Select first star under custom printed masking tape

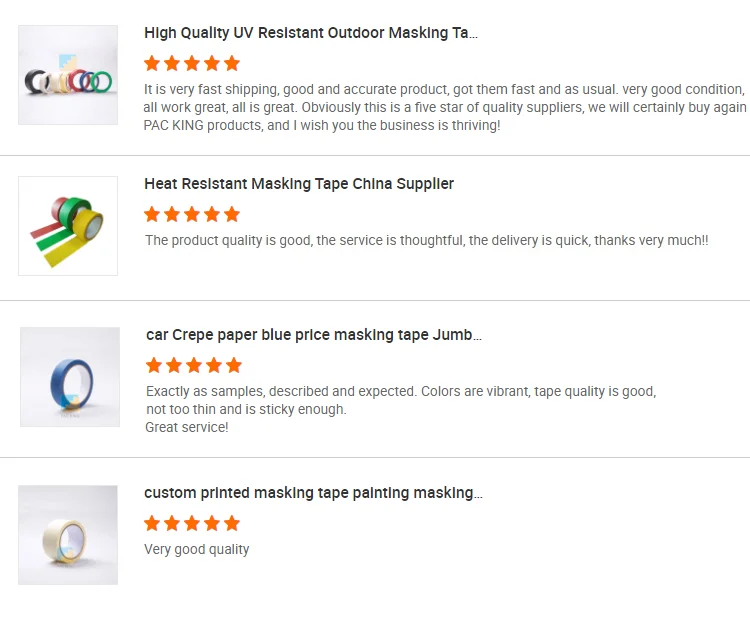click(x=152, y=523)
